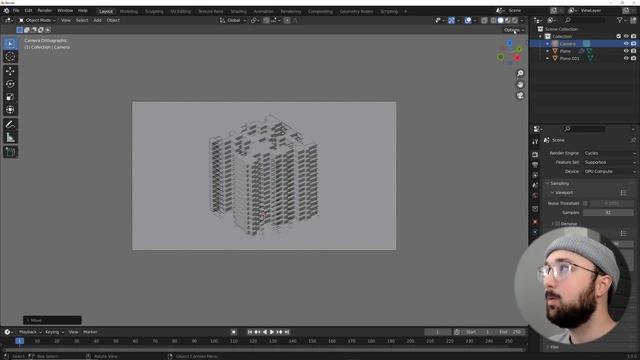The width and height of the screenshot is (640, 360).
Task: Switch to the Modeling workspace tab
Action: (129, 11)
